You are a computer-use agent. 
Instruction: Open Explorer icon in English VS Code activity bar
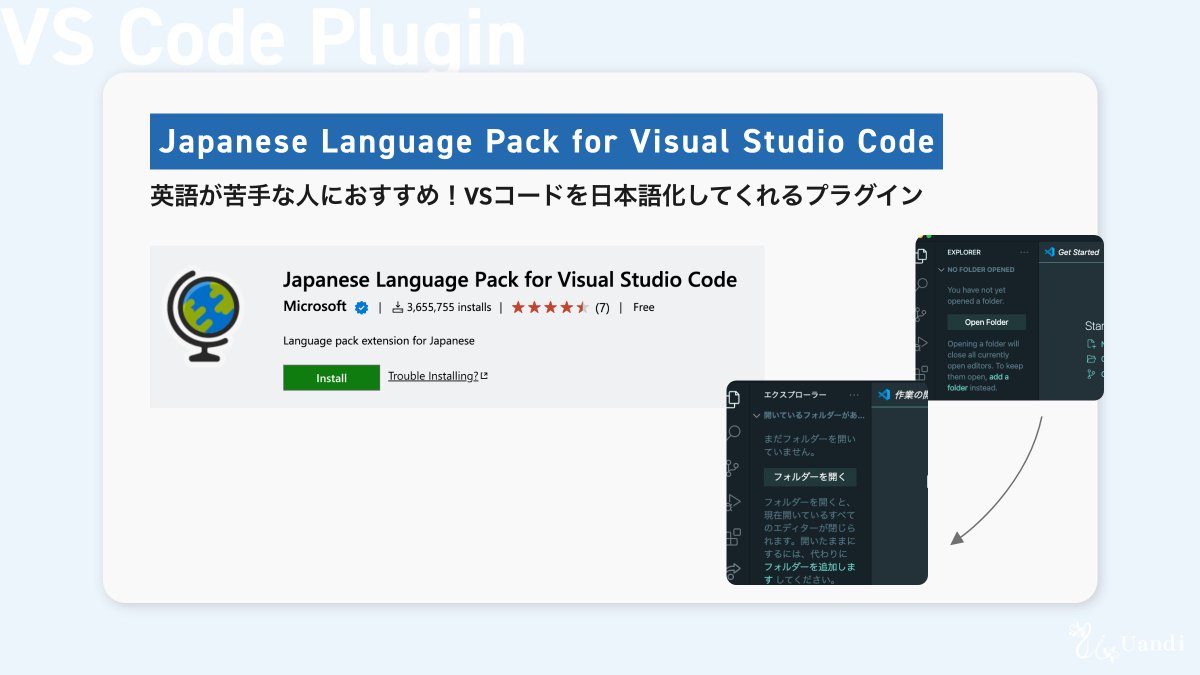[922, 255]
